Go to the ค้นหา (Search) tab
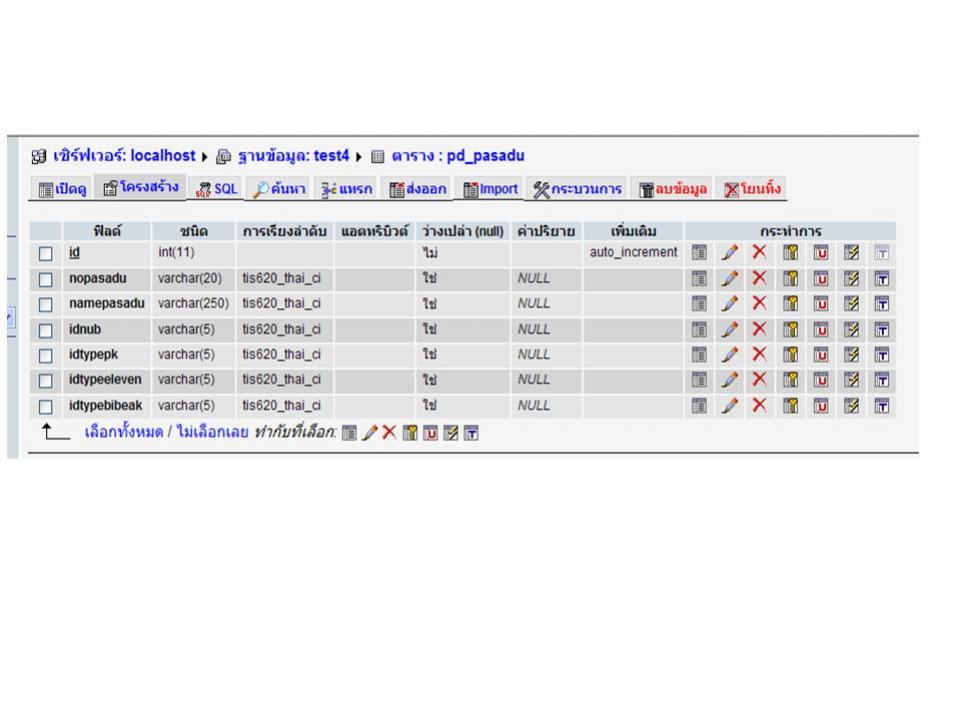 tap(279, 189)
